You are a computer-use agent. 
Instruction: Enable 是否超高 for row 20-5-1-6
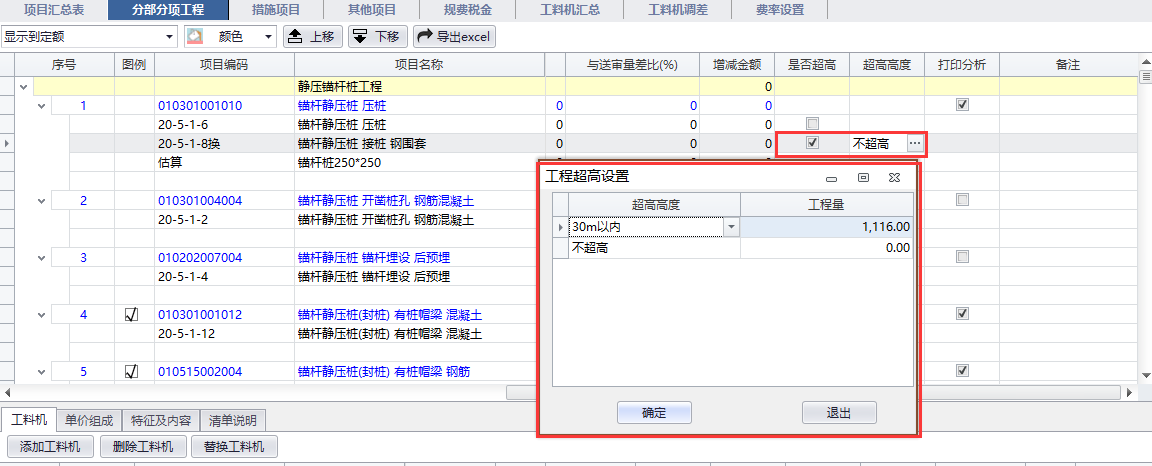(x=812, y=124)
